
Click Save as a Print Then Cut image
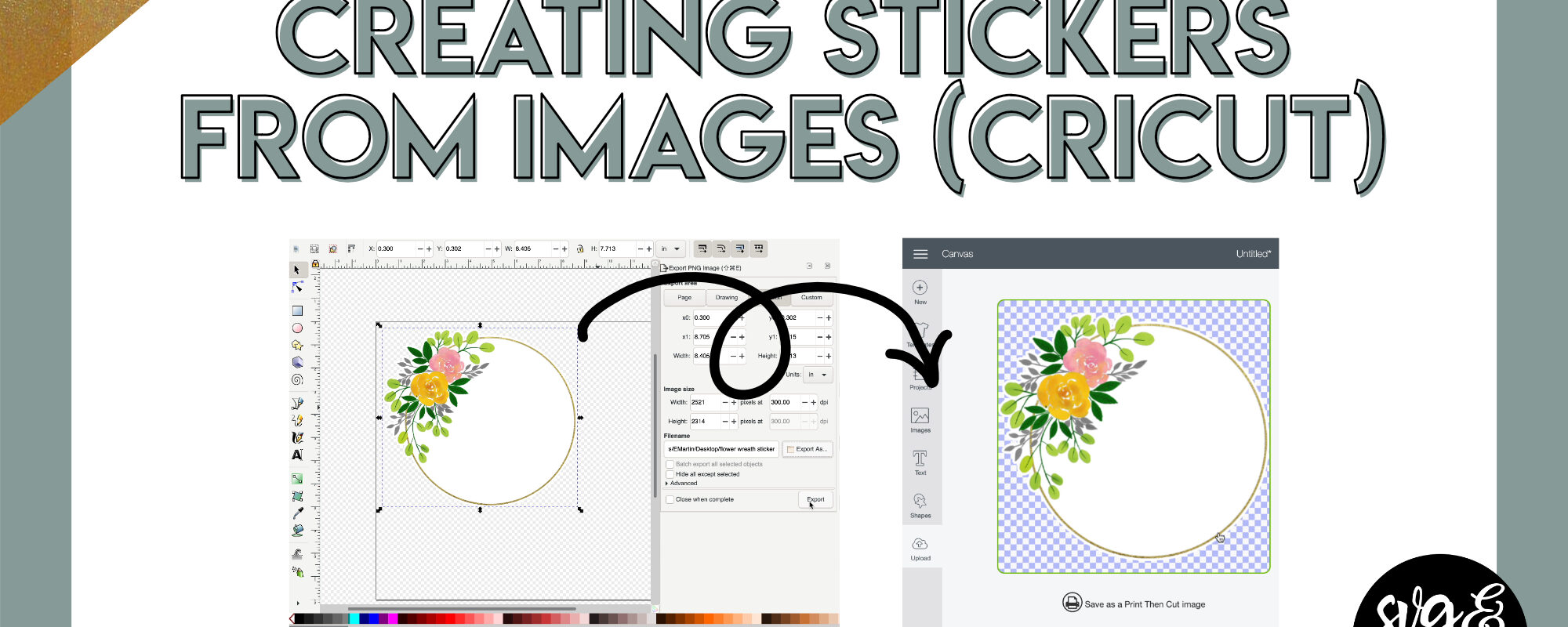[x=1134, y=603]
